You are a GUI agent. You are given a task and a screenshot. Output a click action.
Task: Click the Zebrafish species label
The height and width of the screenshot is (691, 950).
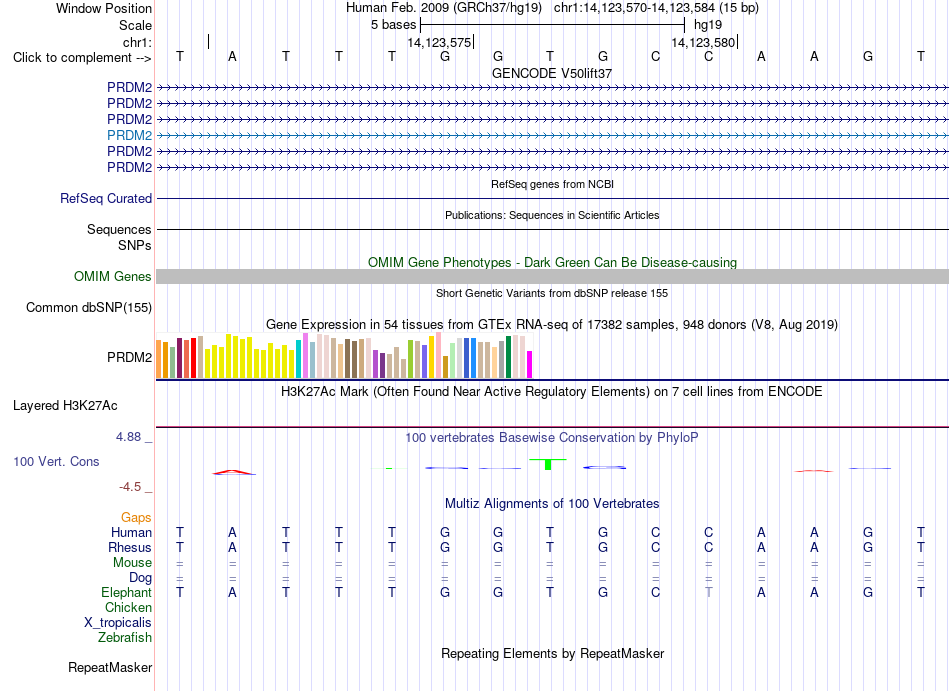(124, 638)
